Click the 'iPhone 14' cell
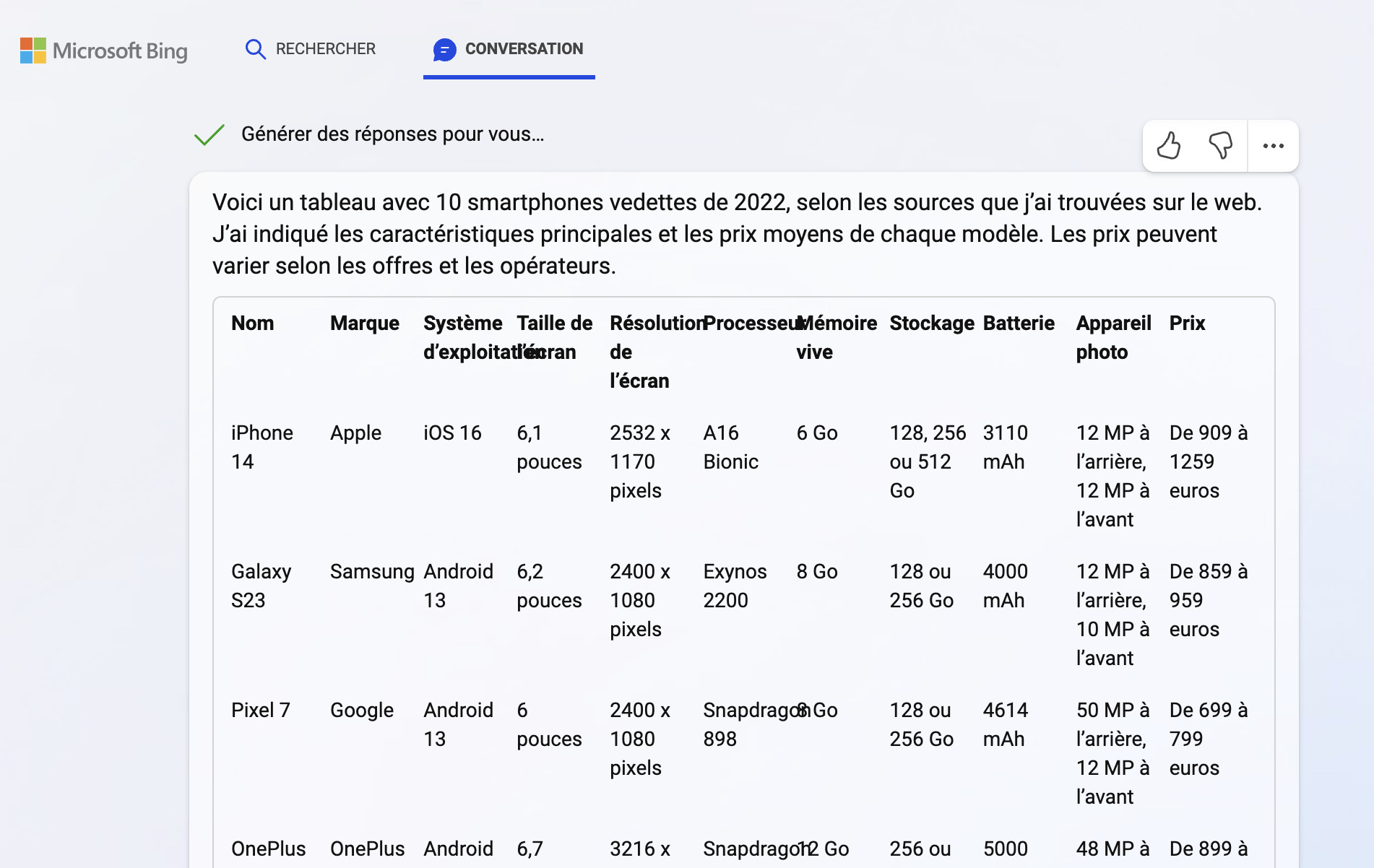1374x868 pixels. tap(262, 447)
